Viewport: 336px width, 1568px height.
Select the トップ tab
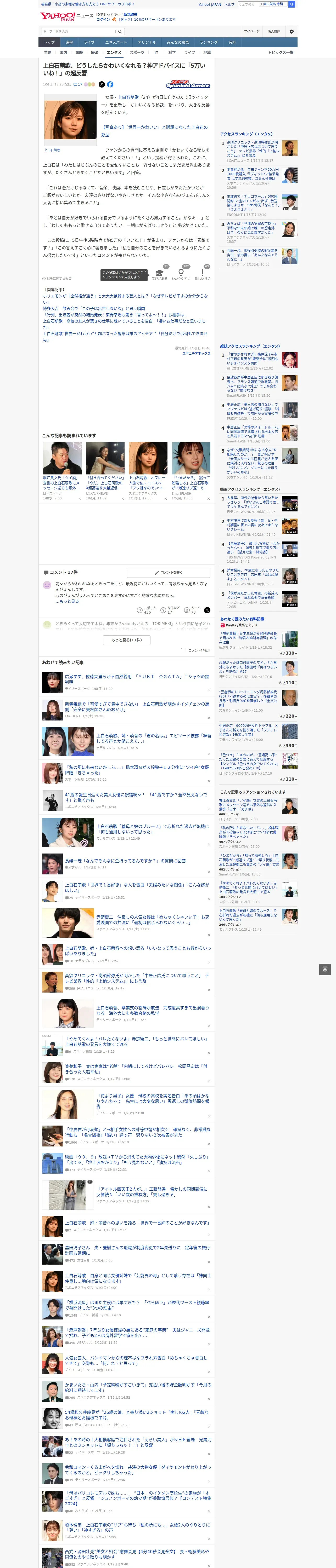click(x=49, y=43)
